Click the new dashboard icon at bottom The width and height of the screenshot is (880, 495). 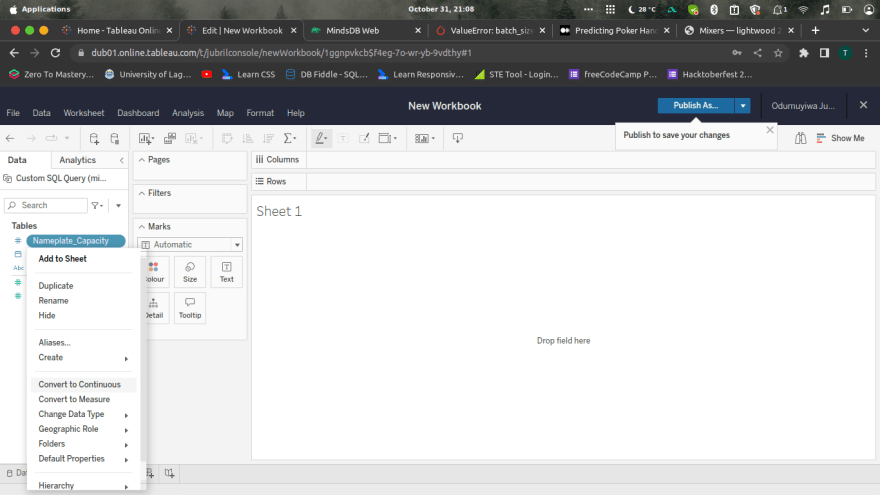pos(150,474)
